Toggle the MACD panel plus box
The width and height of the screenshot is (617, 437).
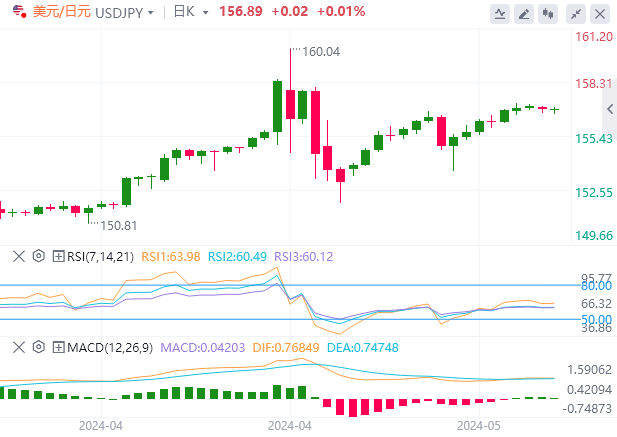[58, 347]
